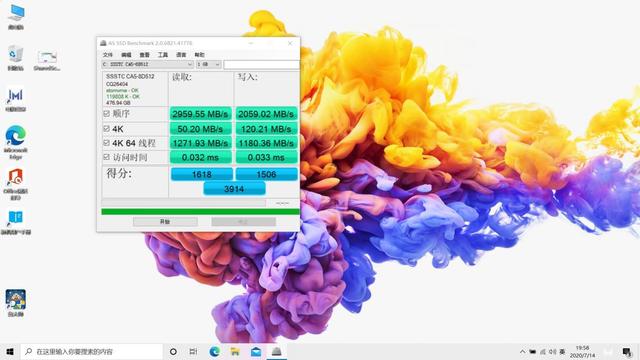Click the taskbar search box
This screenshot has height=360, width=640.
92,351
